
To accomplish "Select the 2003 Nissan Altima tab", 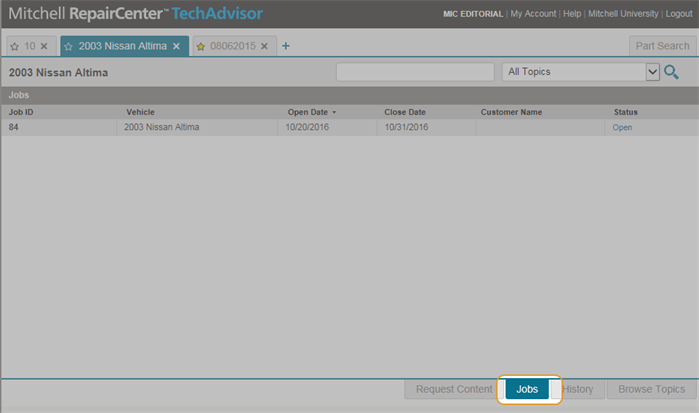I will pyautogui.click(x=123, y=46).
